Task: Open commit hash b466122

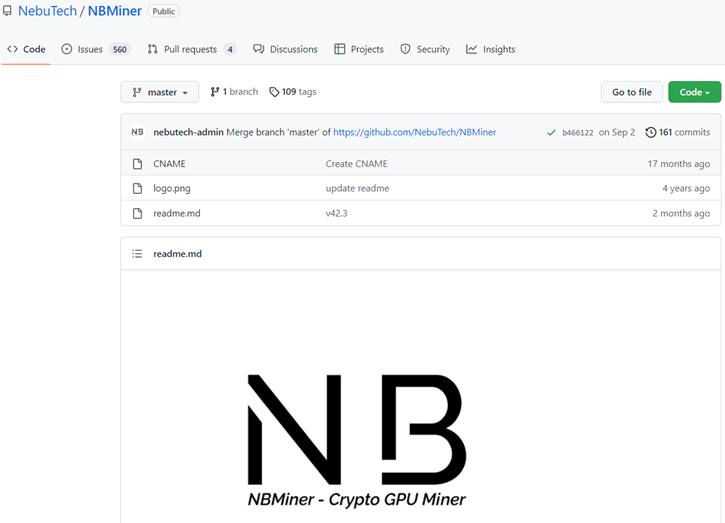Action: [x=578, y=133]
